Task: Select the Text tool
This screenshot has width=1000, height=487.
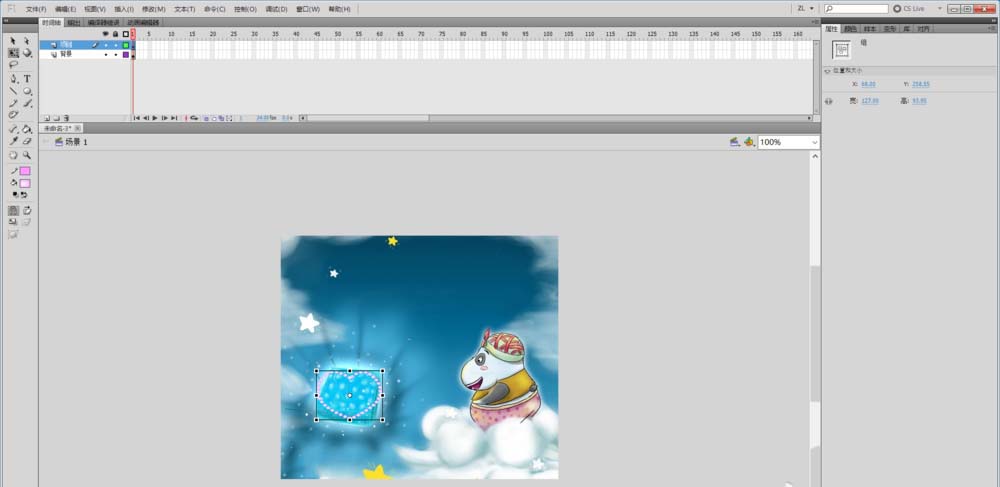Action: tap(27, 79)
